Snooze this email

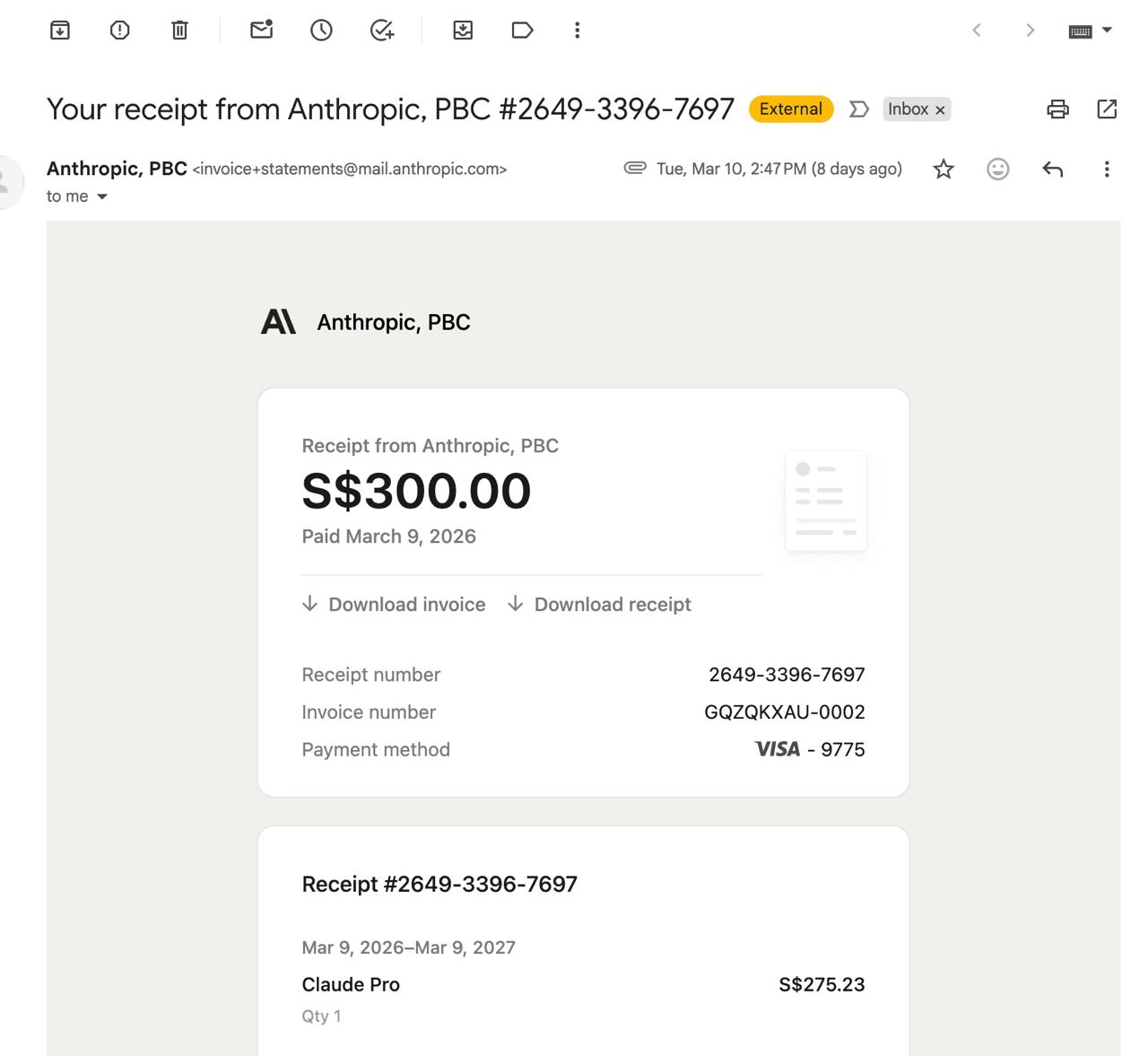[x=321, y=31]
